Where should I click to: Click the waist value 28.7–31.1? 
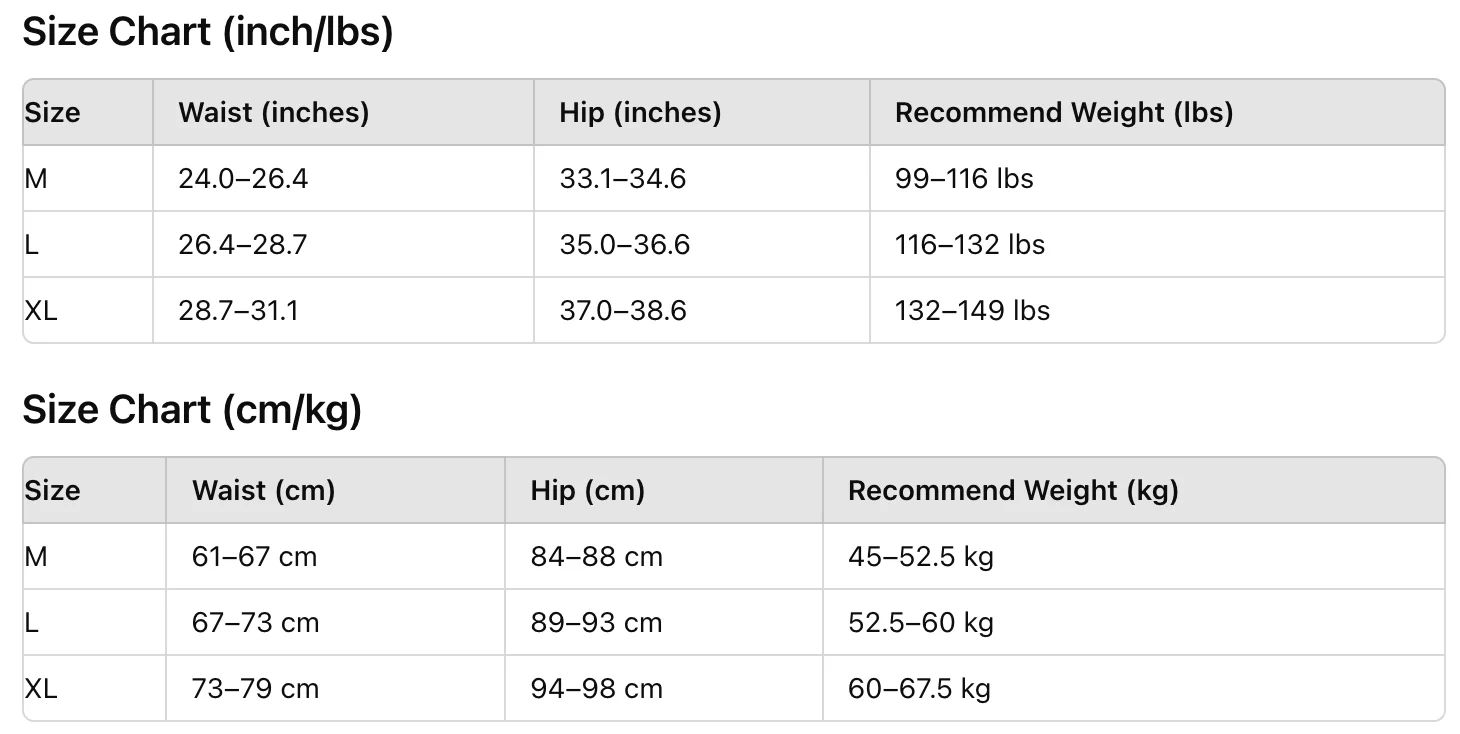[x=238, y=311]
